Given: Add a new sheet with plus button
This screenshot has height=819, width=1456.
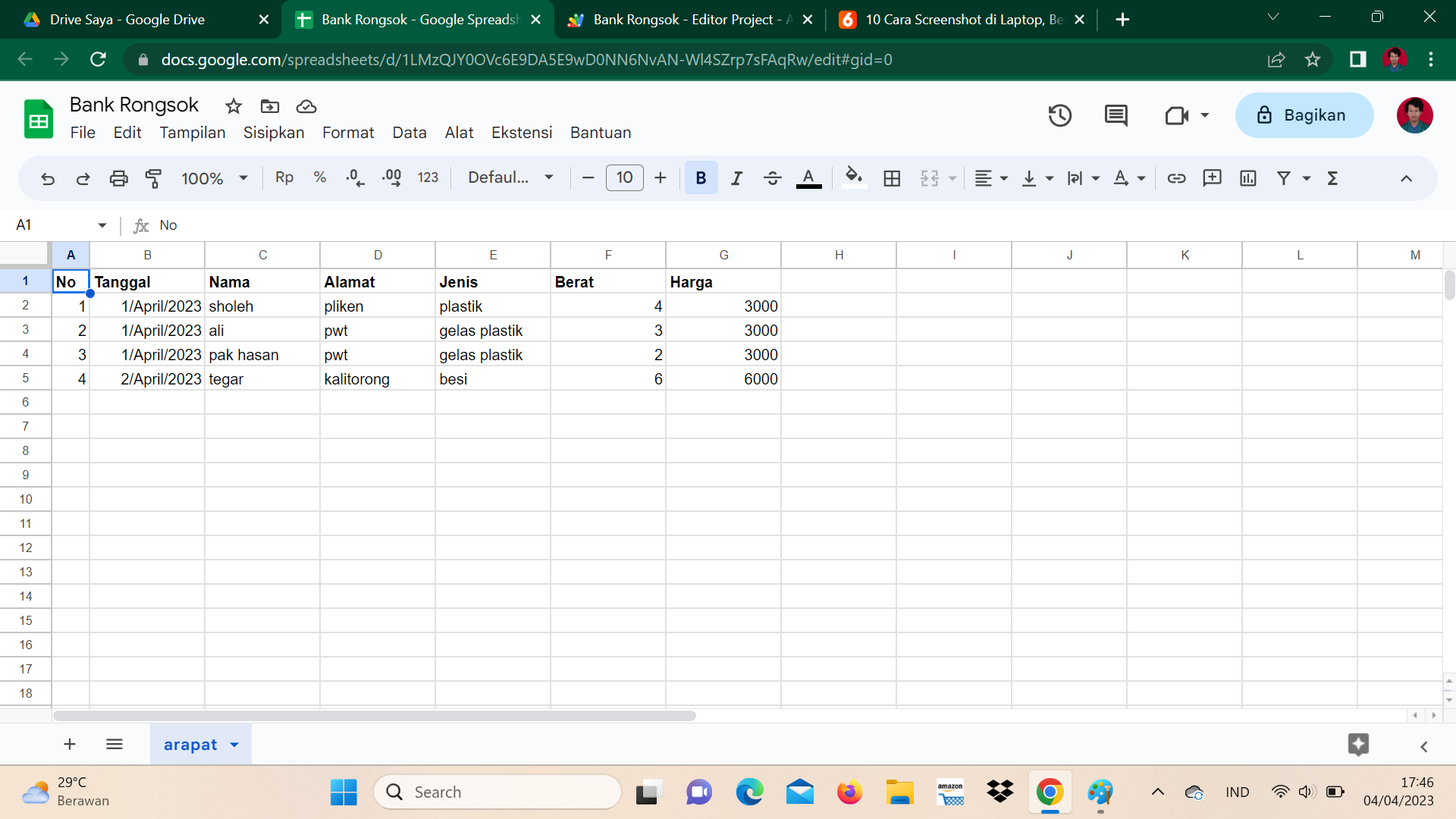Looking at the screenshot, I should point(70,745).
